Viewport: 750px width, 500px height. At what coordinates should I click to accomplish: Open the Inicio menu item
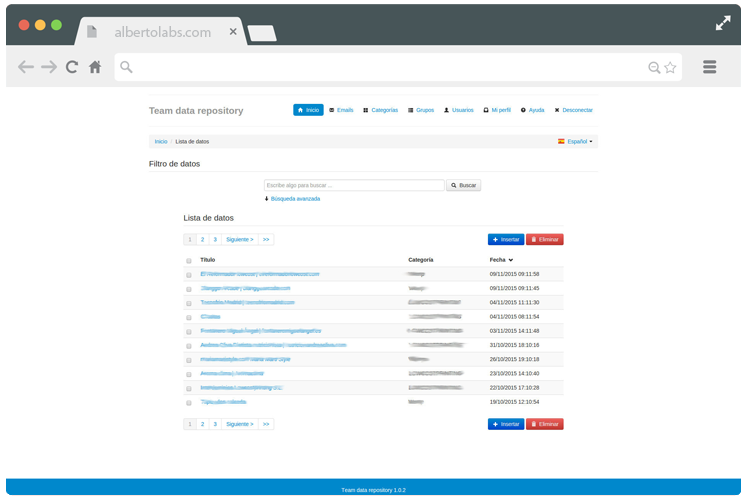click(308, 110)
